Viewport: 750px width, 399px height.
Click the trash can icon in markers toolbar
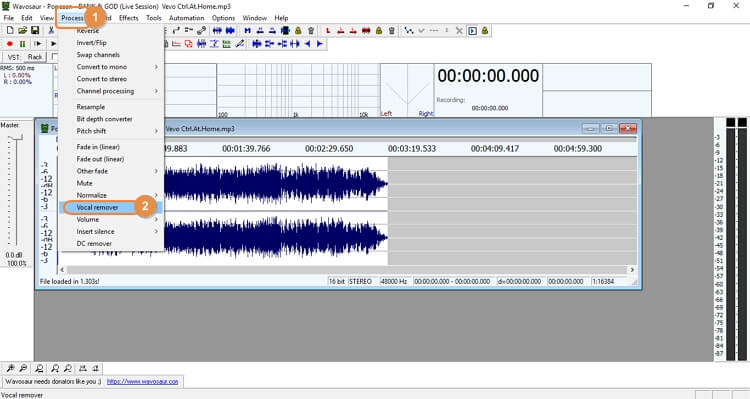point(311,30)
